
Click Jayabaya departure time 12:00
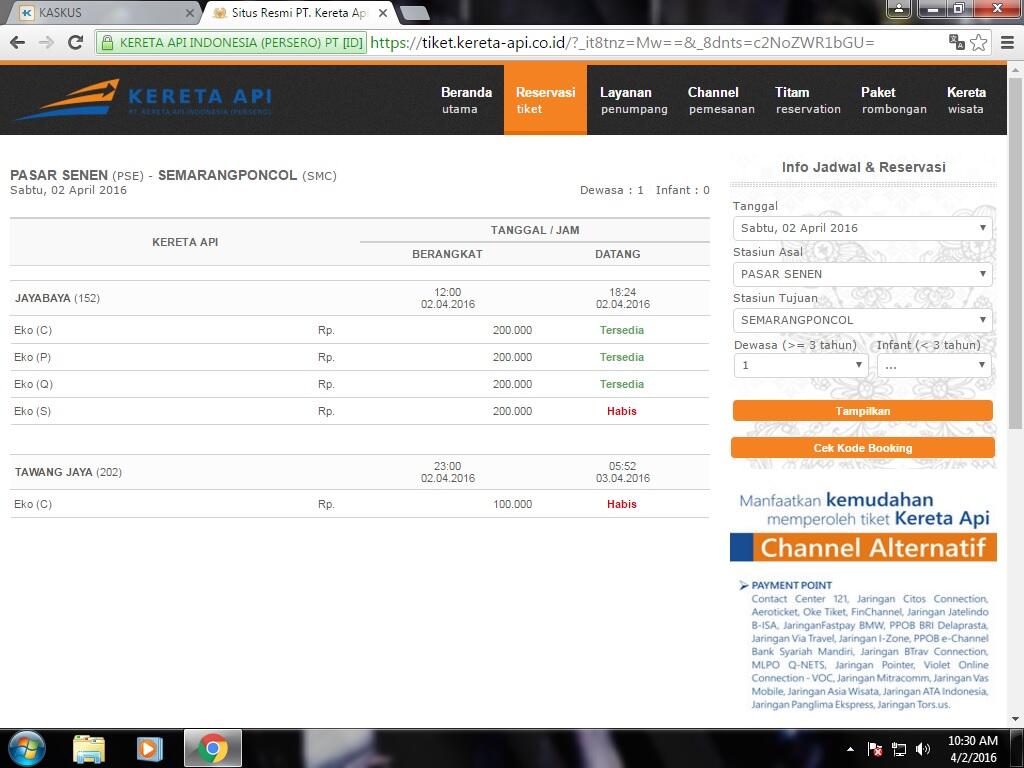[447, 293]
